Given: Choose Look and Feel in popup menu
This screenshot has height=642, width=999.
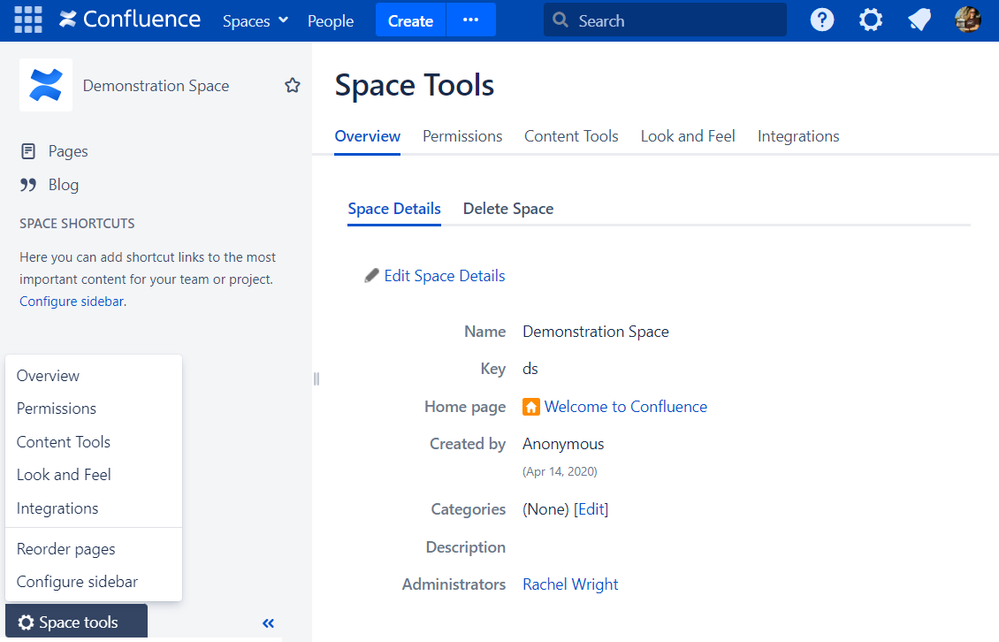Looking at the screenshot, I should [x=94, y=474].
